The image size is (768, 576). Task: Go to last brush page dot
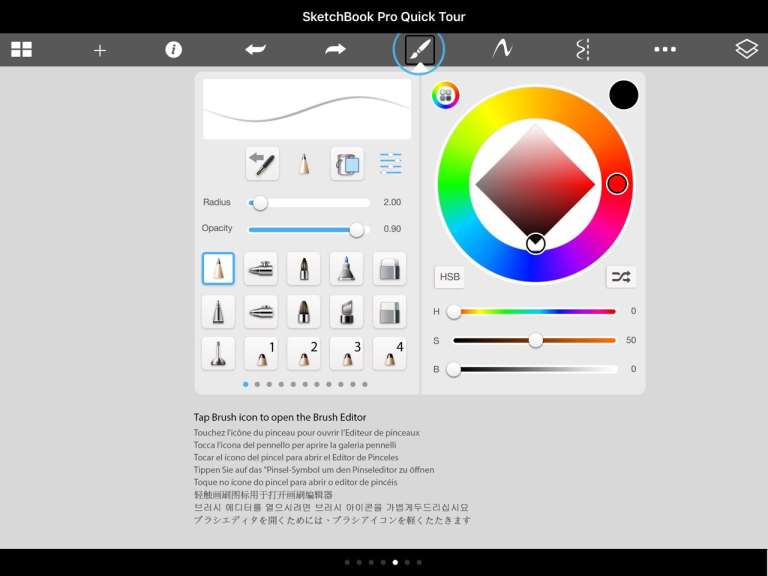[x=365, y=384]
